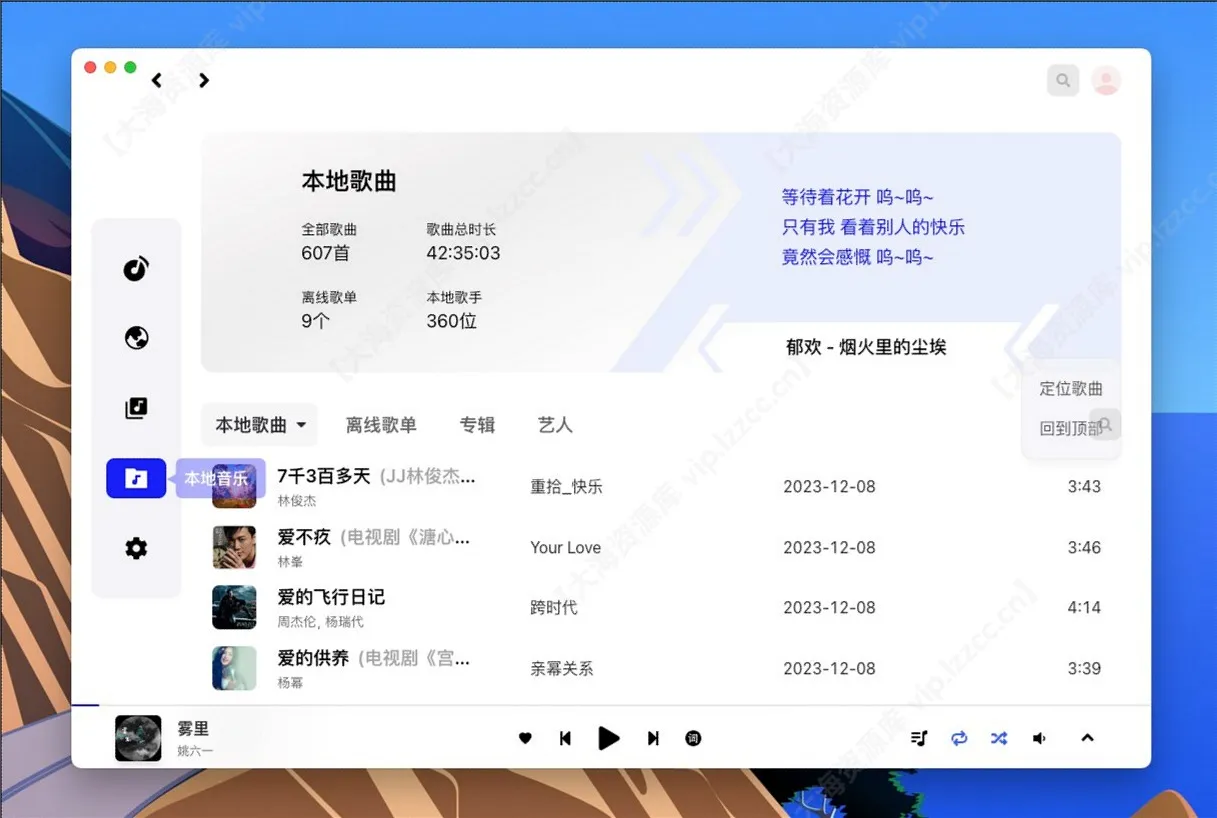Favorite the current song with the heart

coord(525,738)
